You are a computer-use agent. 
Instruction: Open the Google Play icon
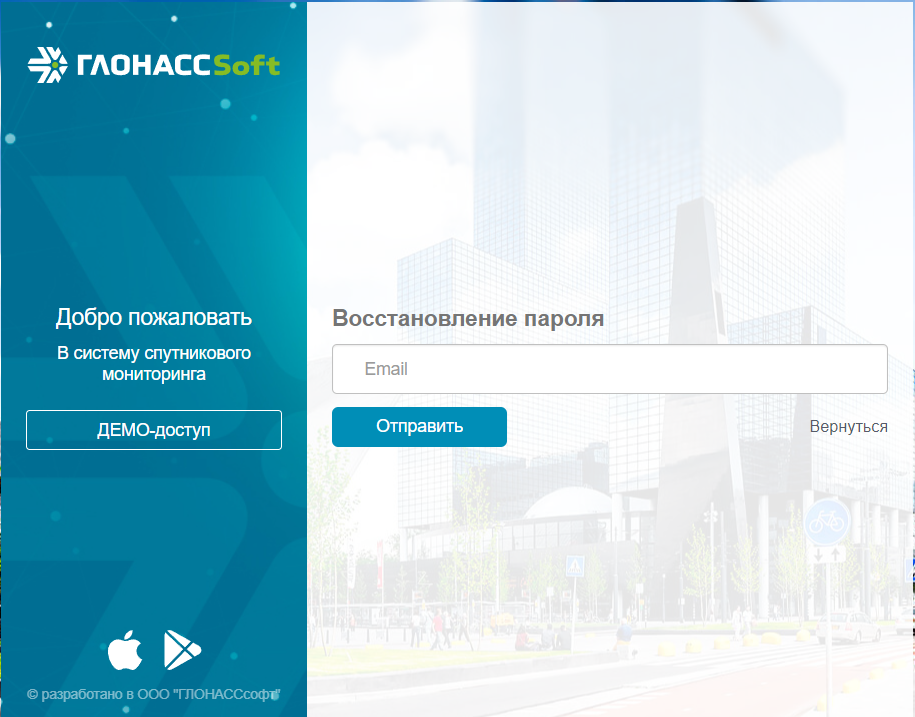(182, 650)
